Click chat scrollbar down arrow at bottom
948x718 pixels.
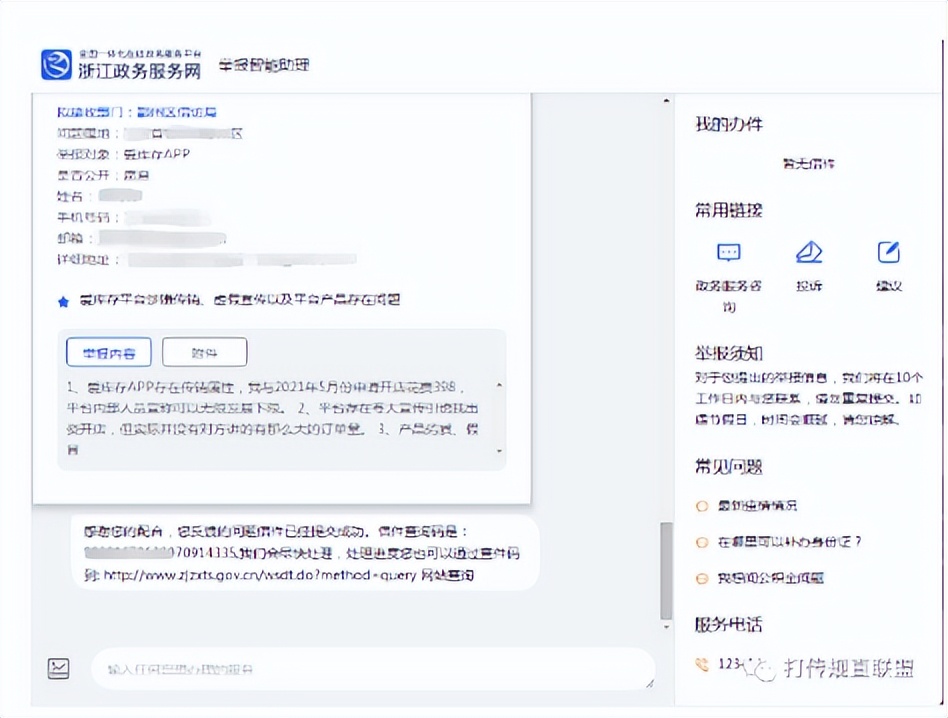(x=667, y=625)
